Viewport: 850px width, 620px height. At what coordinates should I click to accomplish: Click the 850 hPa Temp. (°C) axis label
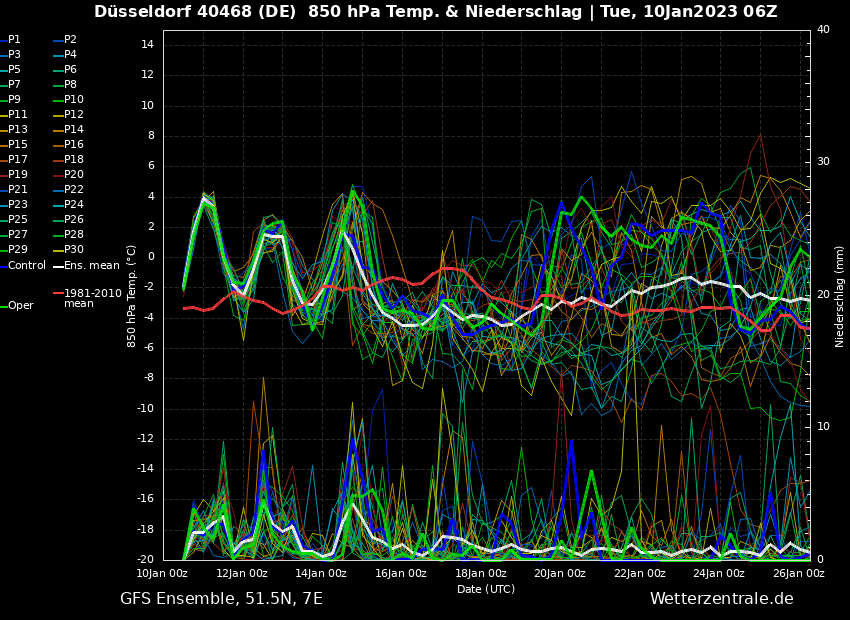[131, 296]
